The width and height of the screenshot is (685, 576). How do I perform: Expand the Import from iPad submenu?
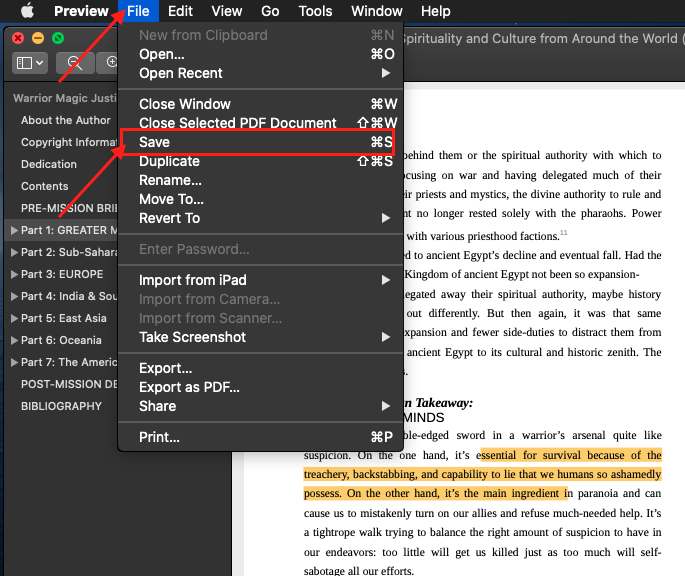pos(260,280)
